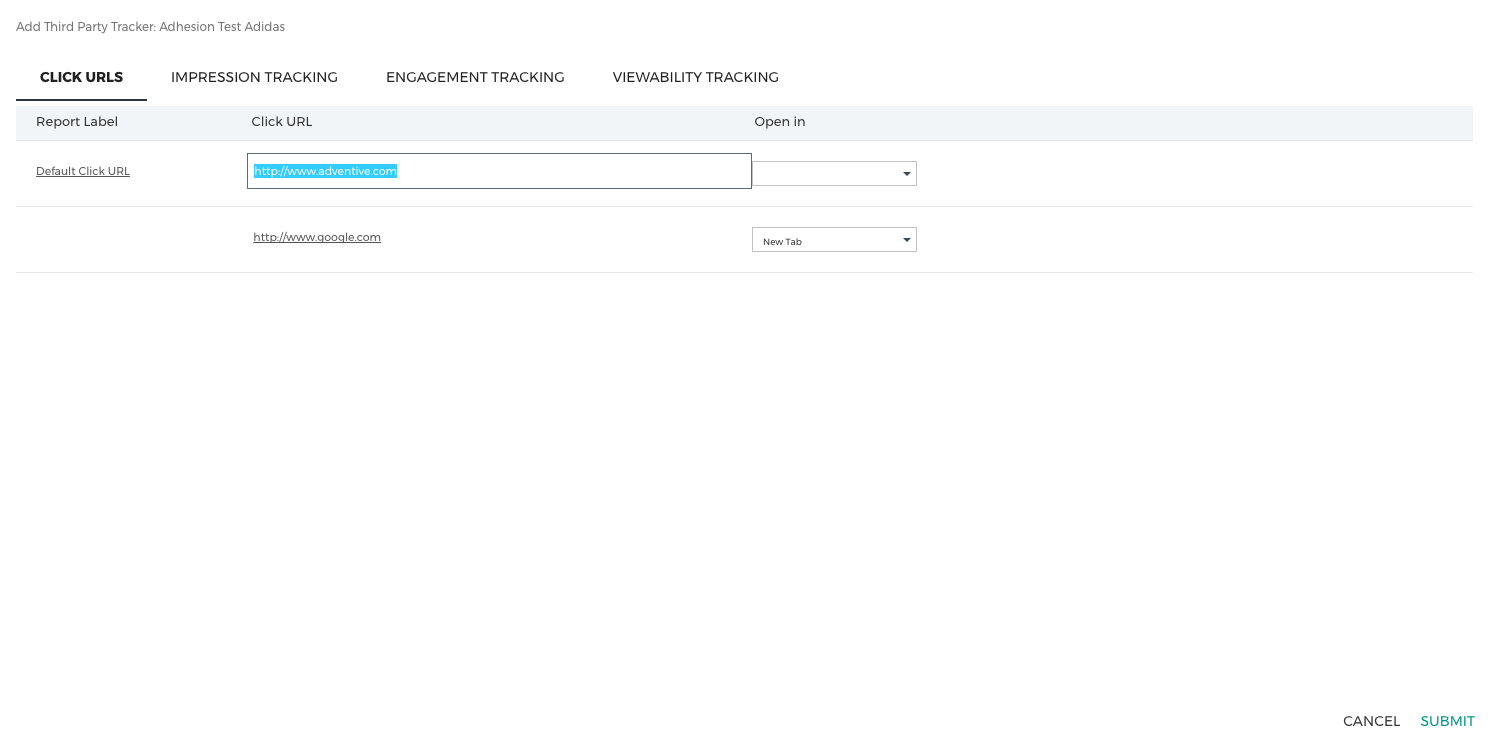
Task: Click the Cancel button
Action: pyautogui.click(x=1371, y=721)
